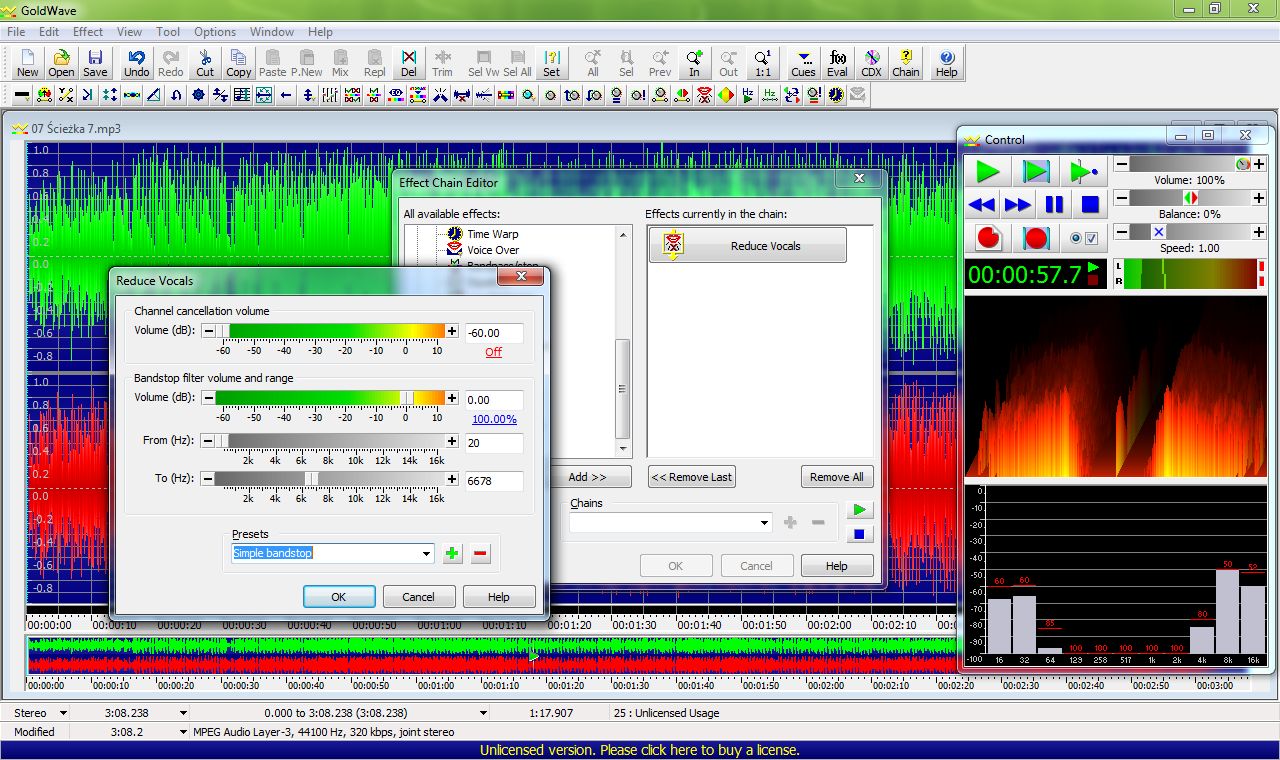Rewind using the blue double-left arrows
Viewport: 1280px width, 760px height.
[x=982, y=205]
